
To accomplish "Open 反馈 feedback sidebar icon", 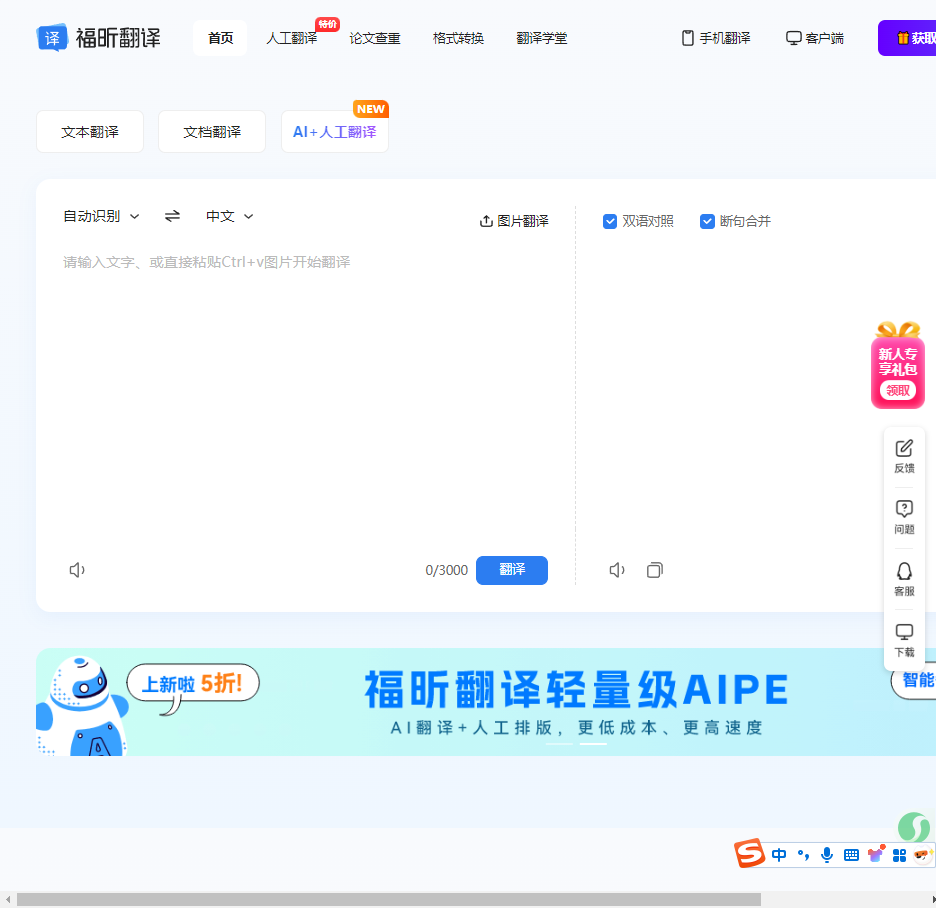I will (x=904, y=456).
